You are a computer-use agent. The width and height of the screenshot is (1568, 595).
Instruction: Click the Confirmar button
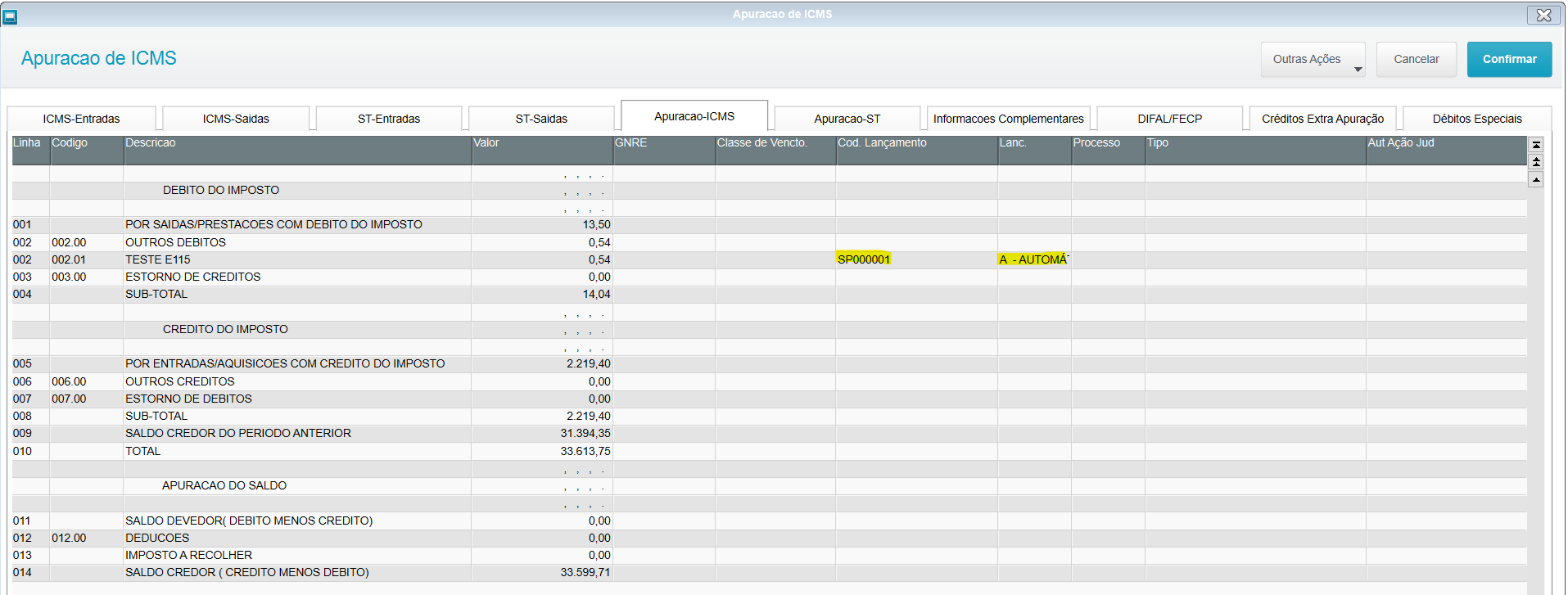(x=1509, y=59)
